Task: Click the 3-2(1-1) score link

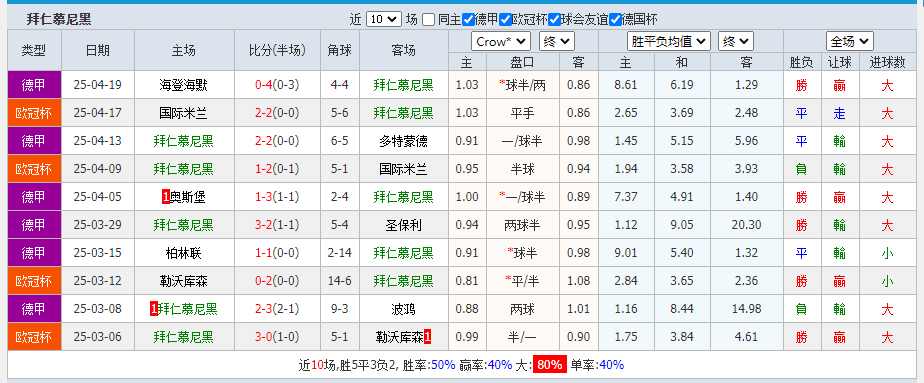Action: coord(277,225)
